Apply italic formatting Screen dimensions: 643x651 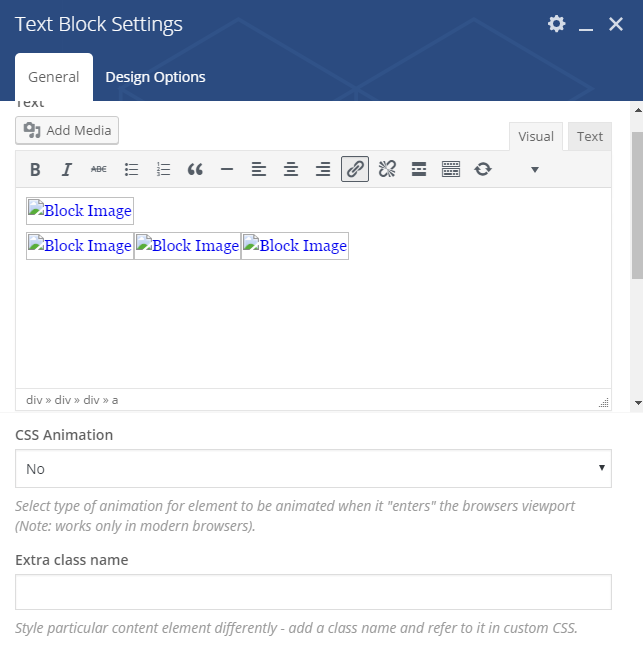(x=67, y=169)
